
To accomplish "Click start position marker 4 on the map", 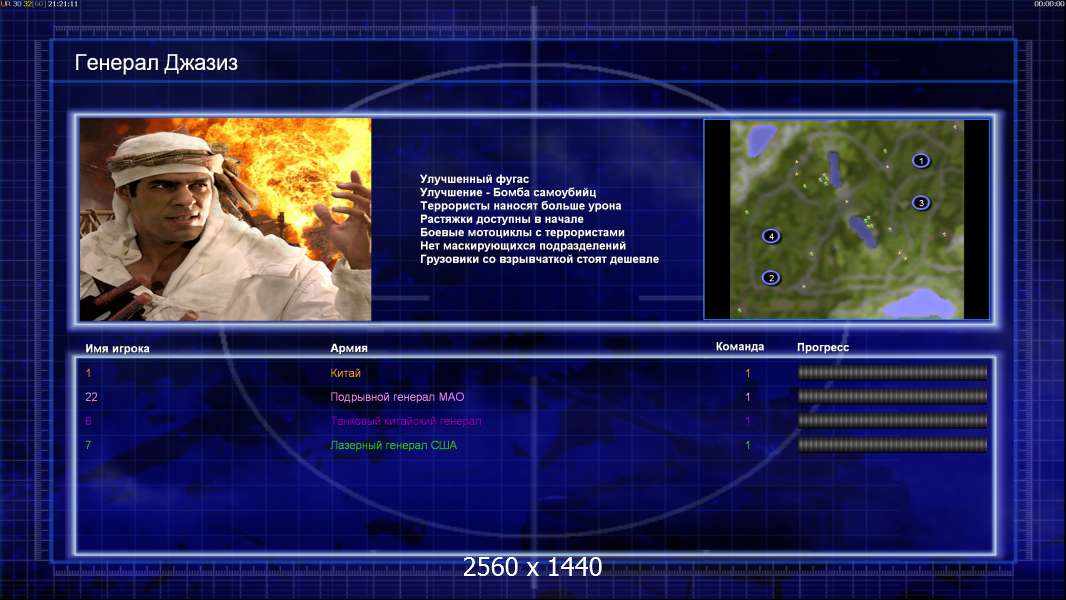I will pyautogui.click(x=771, y=236).
